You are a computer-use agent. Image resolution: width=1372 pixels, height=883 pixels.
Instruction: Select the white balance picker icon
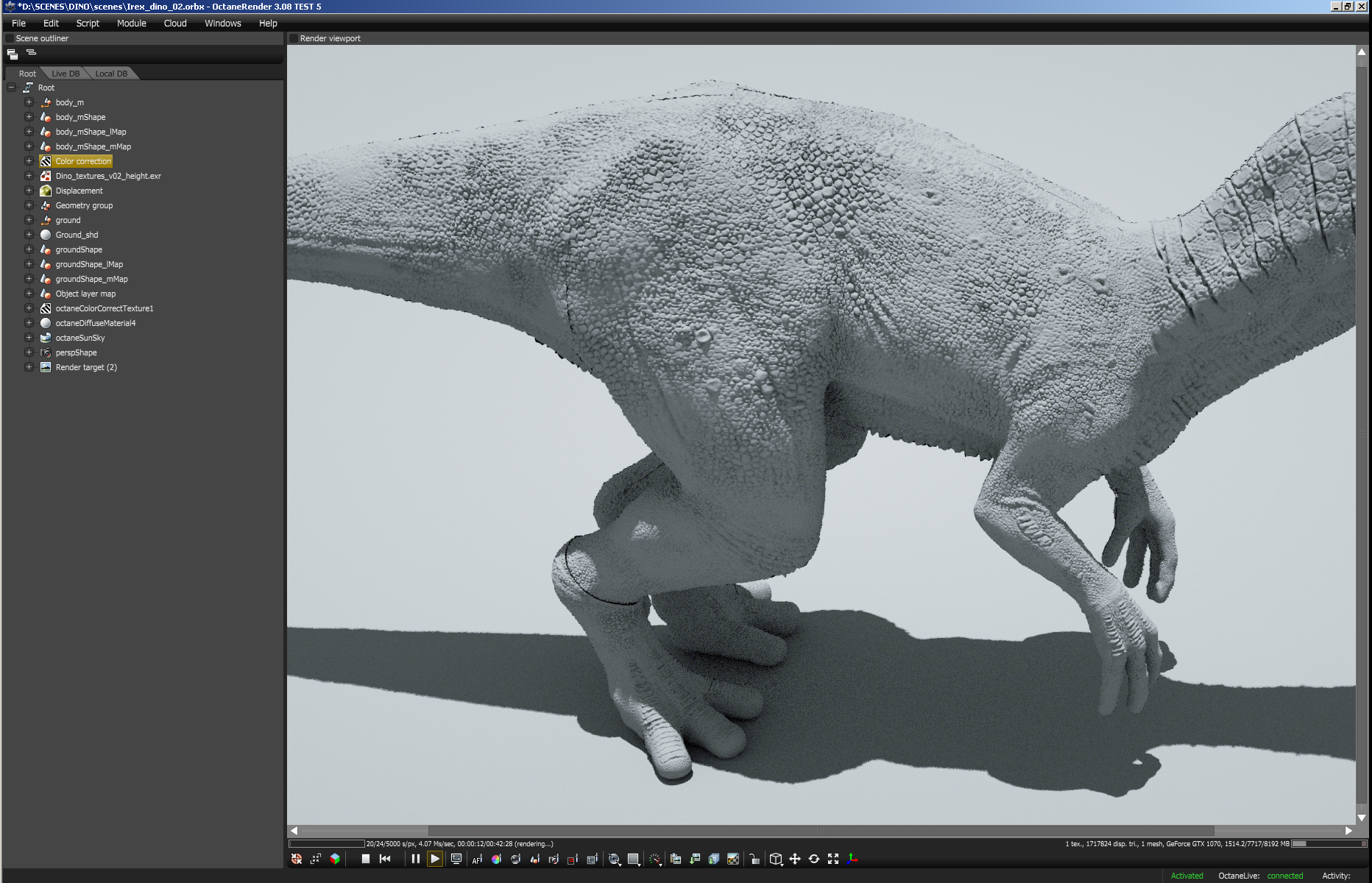tap(497, 859)
